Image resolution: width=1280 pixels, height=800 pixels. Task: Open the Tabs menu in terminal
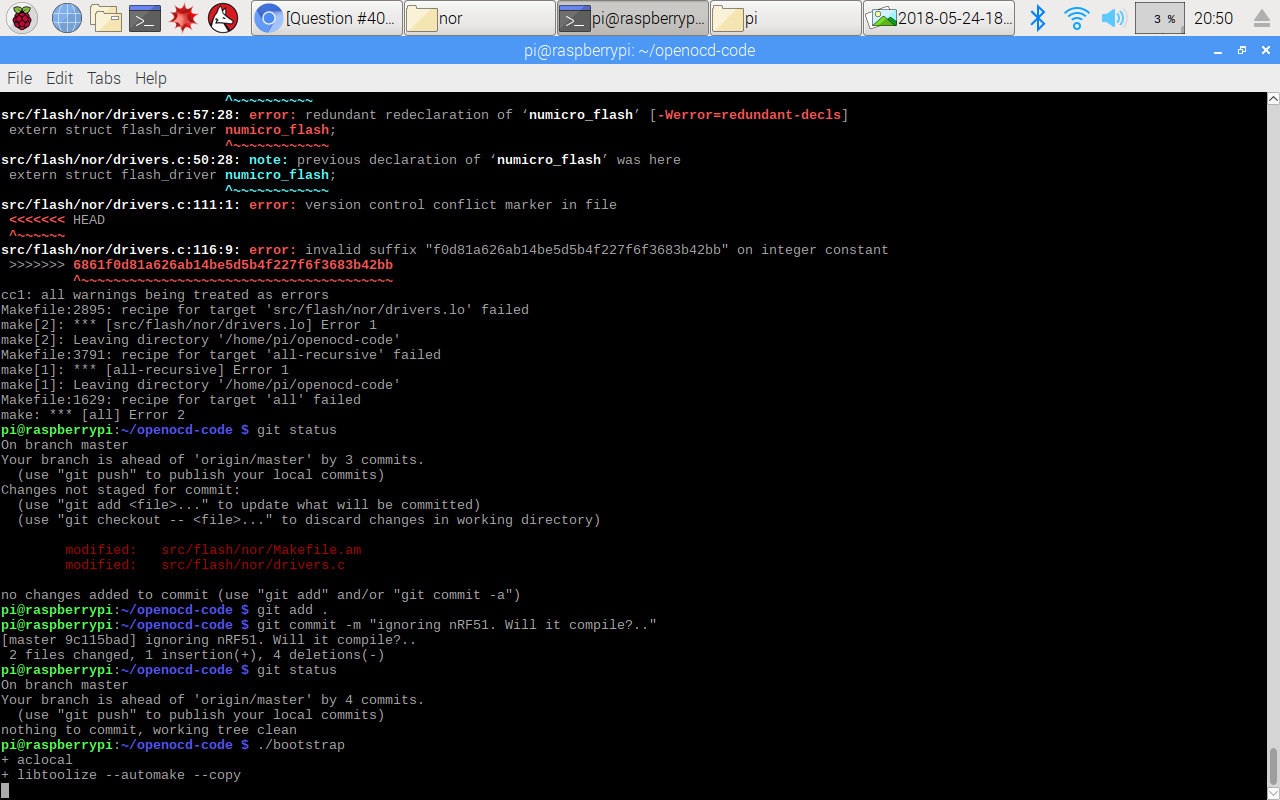pos(103,78)
